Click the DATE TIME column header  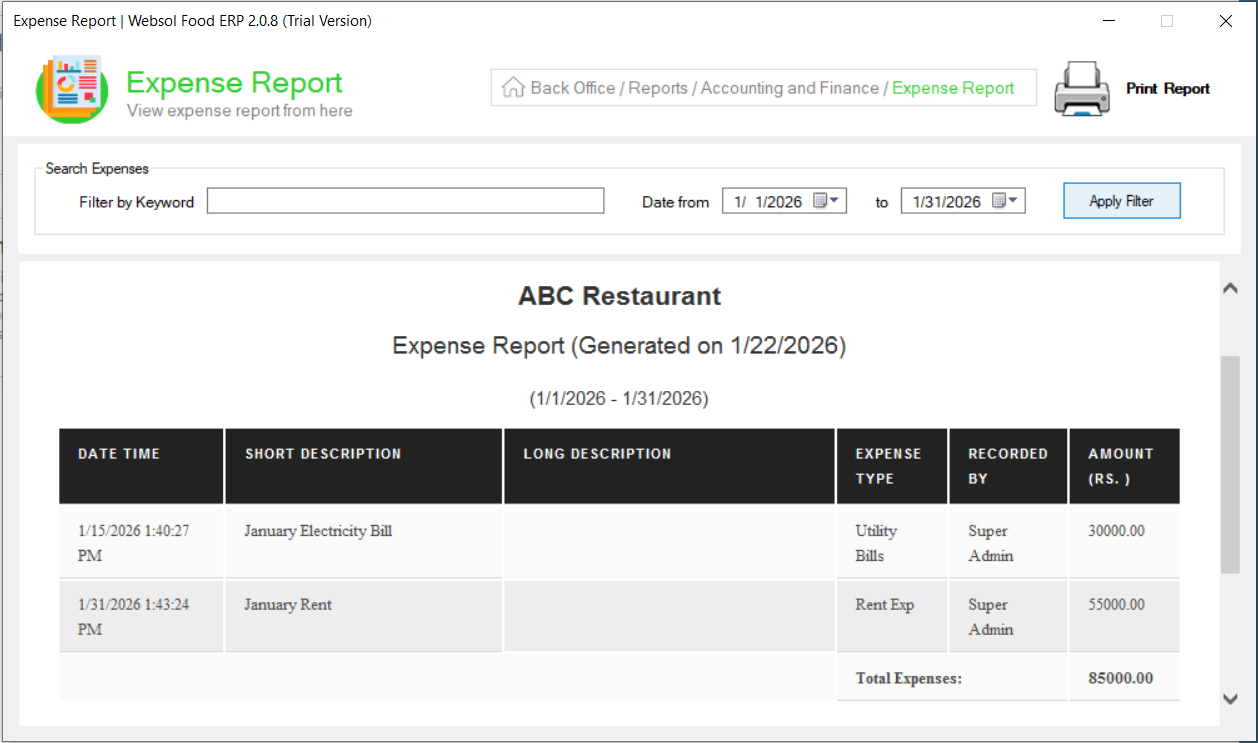point(140,464)
